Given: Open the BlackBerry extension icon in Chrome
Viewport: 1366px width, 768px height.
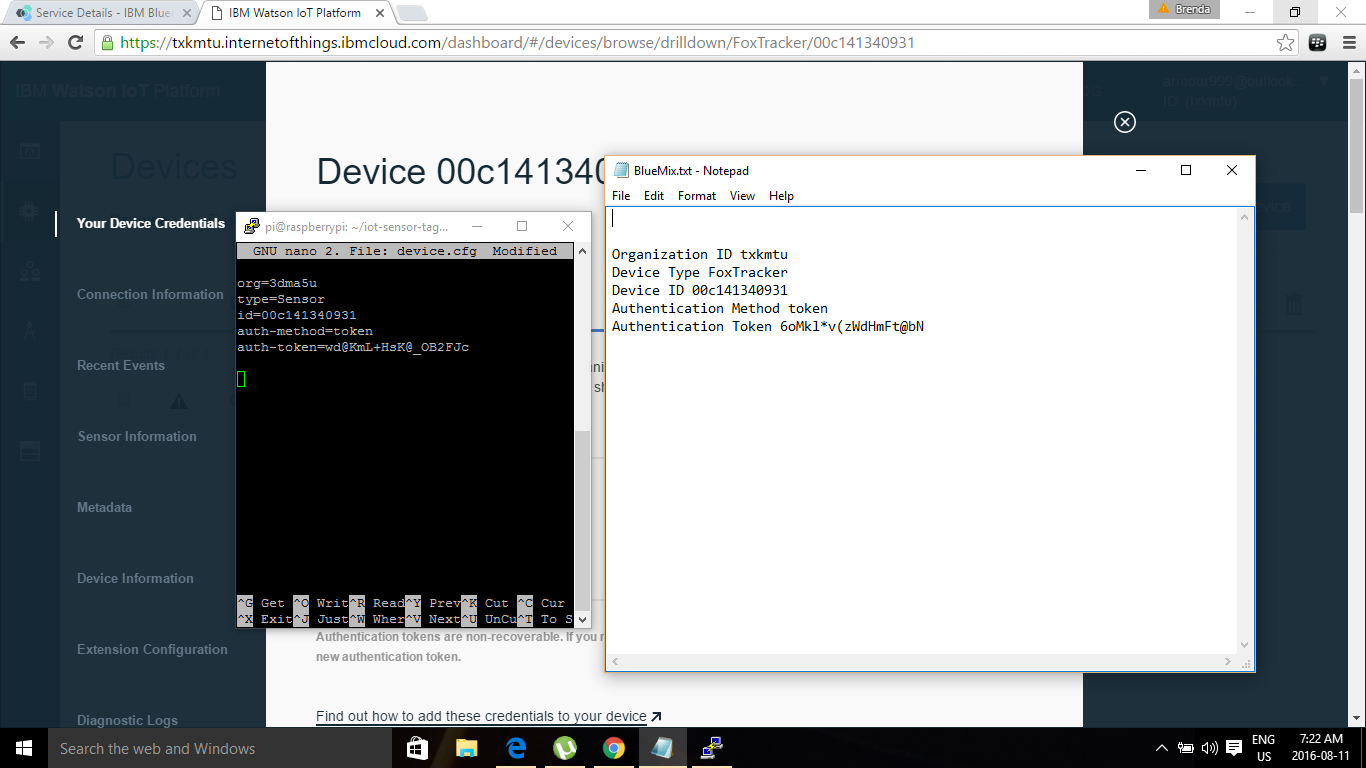Looking at the screenshot, I should pyautogui.click(x=1317, y=43).
